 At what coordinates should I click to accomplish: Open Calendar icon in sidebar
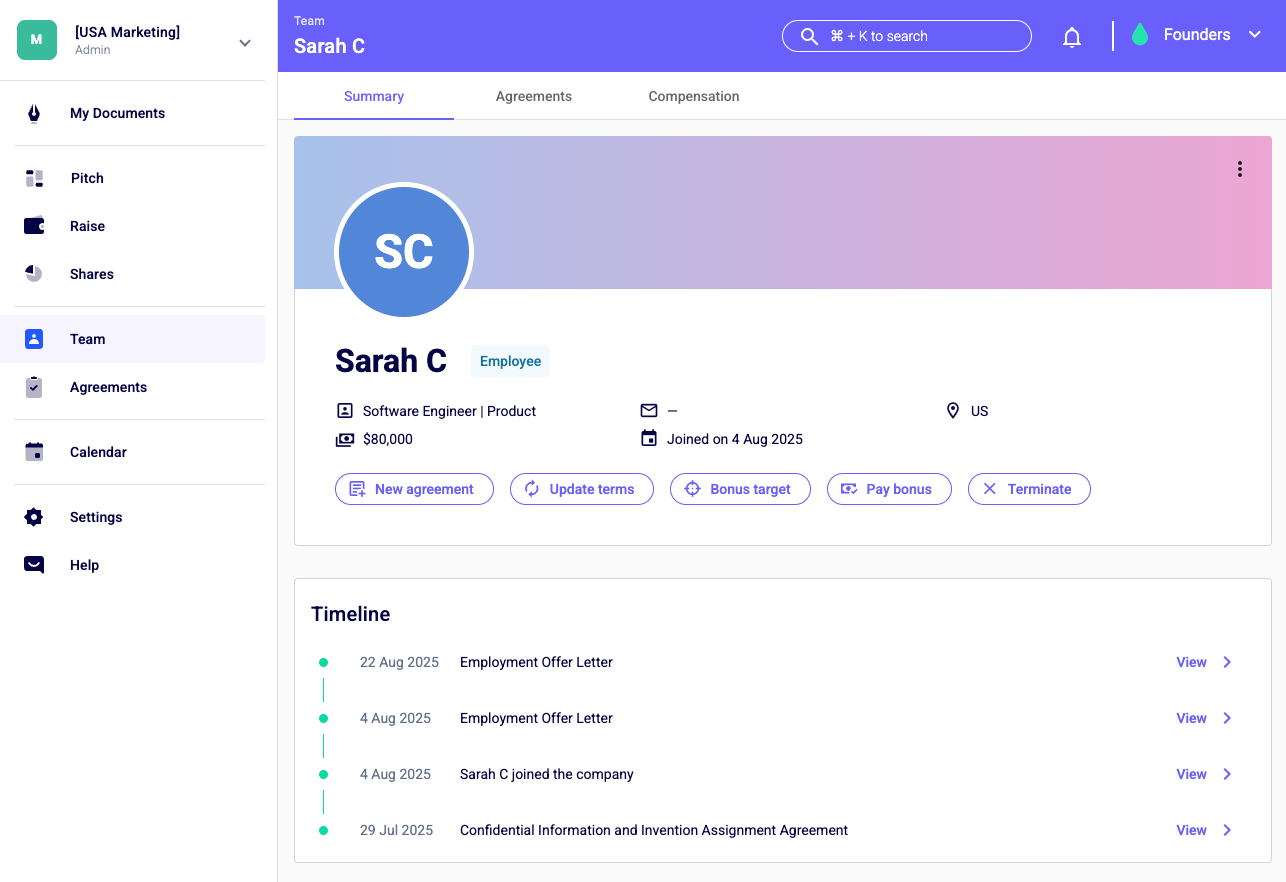tap(34, 452)
